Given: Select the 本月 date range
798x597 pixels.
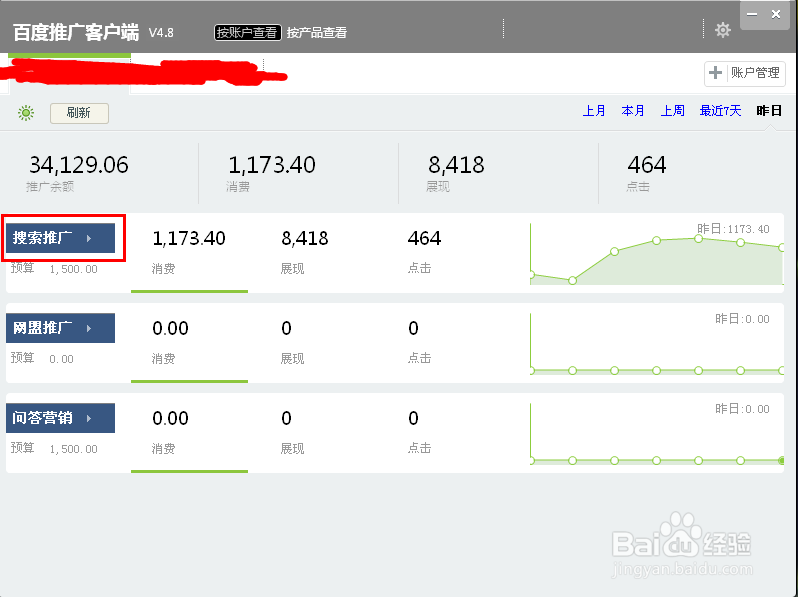Looking at the screenshot, I should tap(633, 111).
